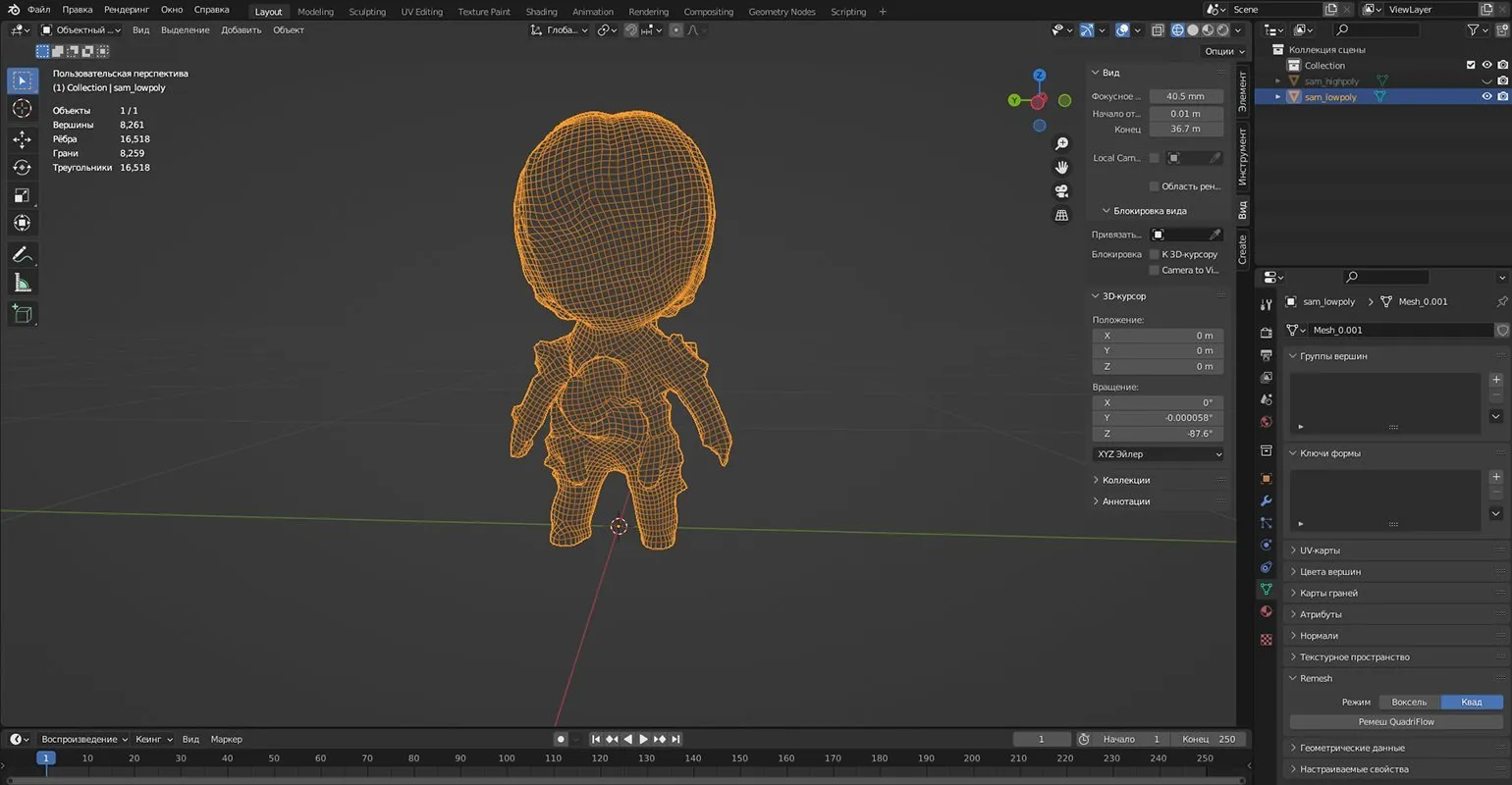Expand the UV-карты section

point(1320,550)
